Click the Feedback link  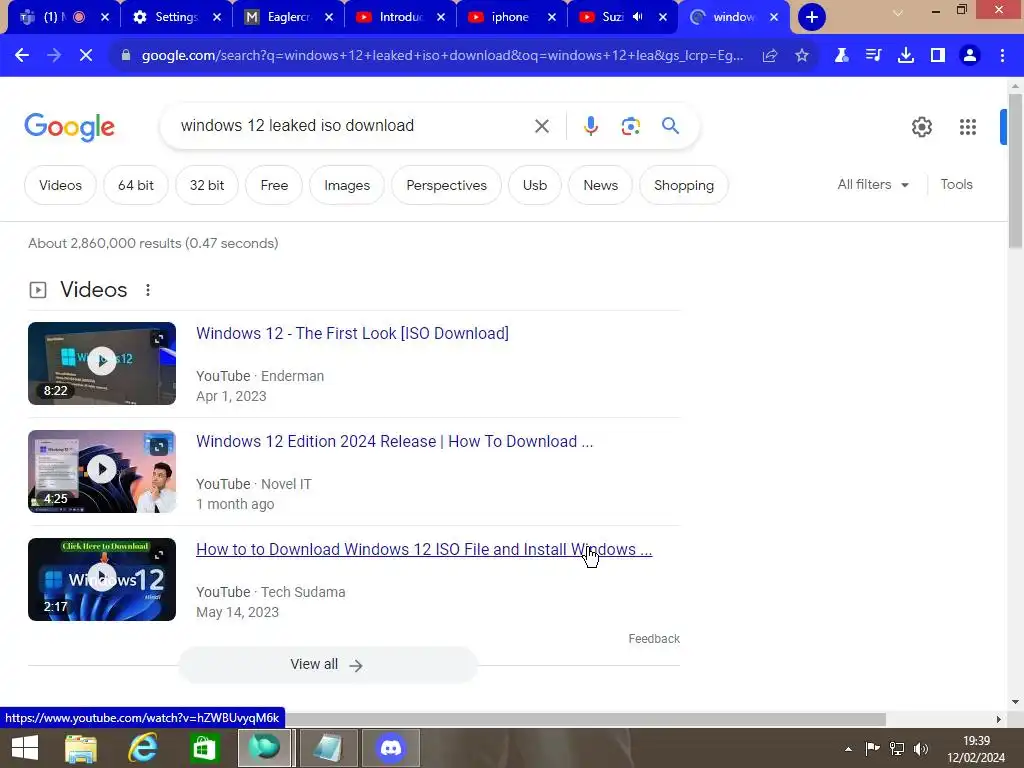tap(654, 639)
